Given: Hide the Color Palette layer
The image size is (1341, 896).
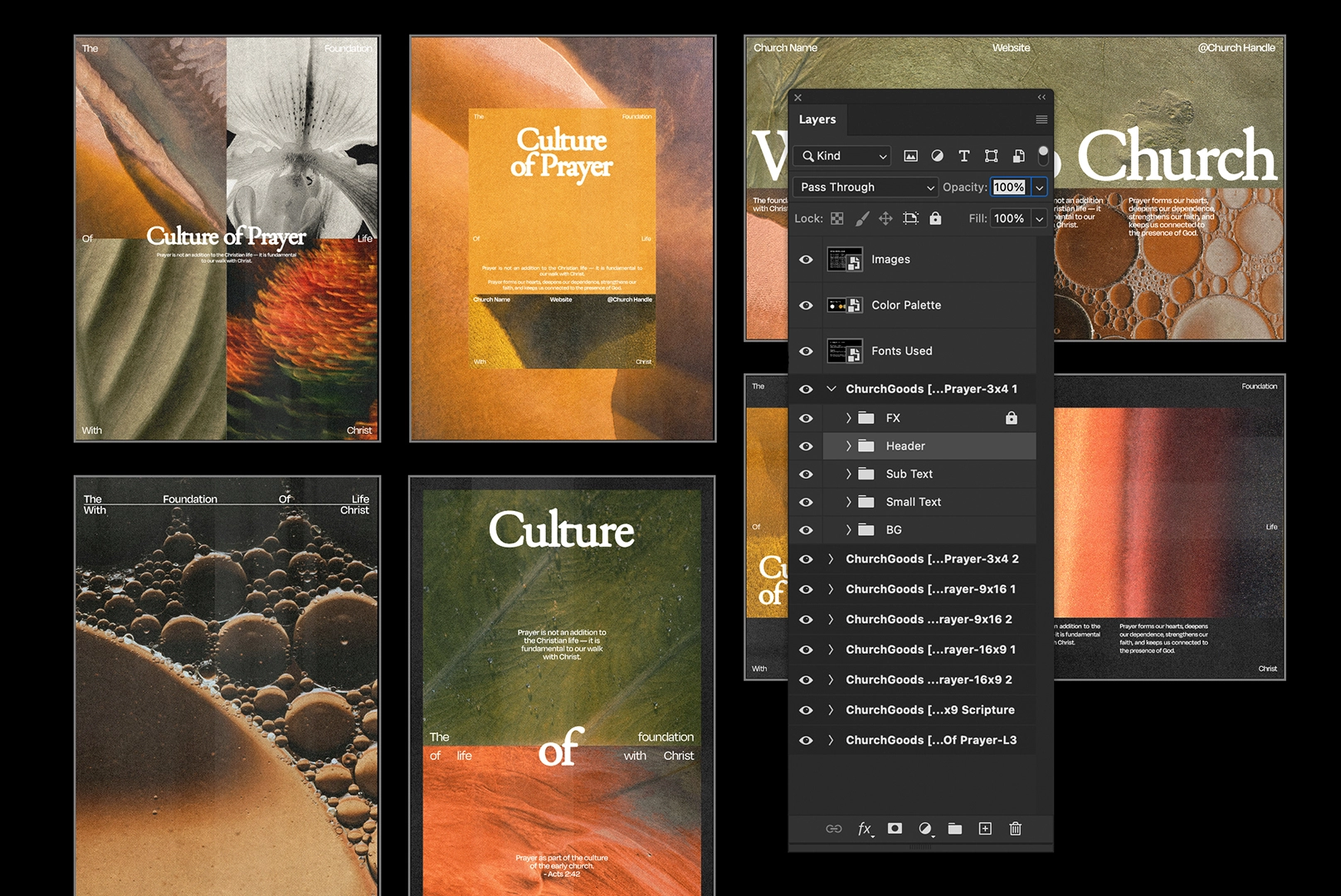Looking at the screenshot, I should [x=806, y=305].
